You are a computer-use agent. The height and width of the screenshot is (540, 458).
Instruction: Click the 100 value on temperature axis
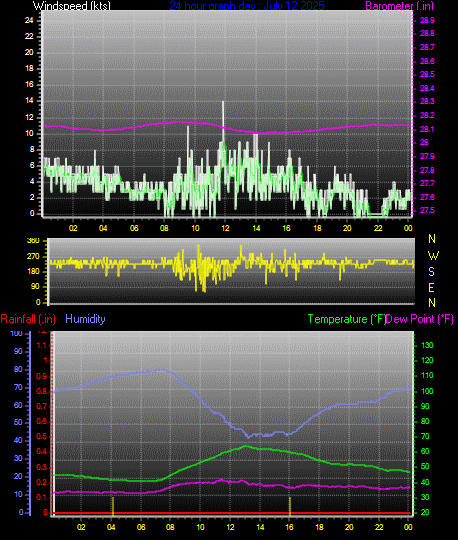pos(427,391)
